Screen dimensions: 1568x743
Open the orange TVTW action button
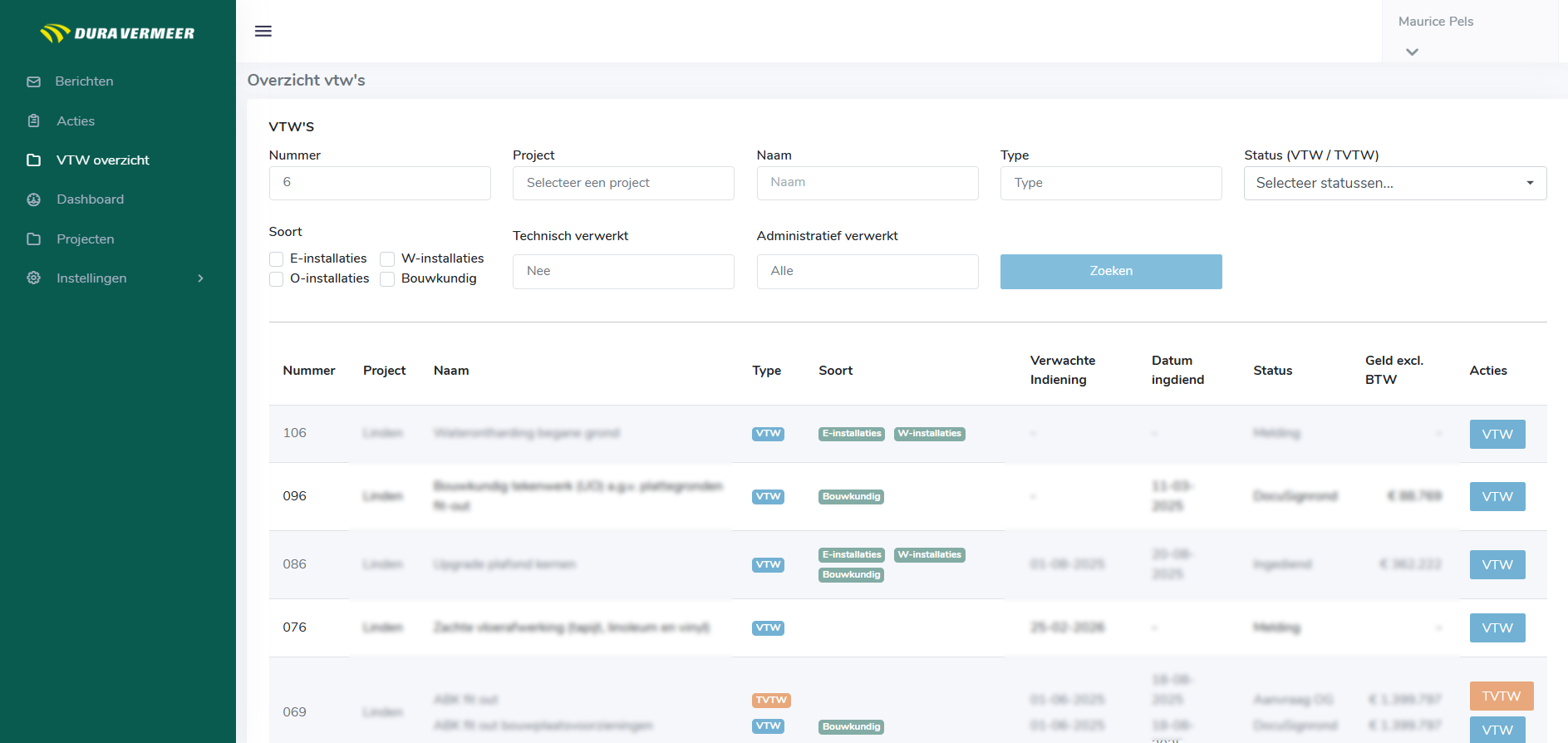(1501, 696)
